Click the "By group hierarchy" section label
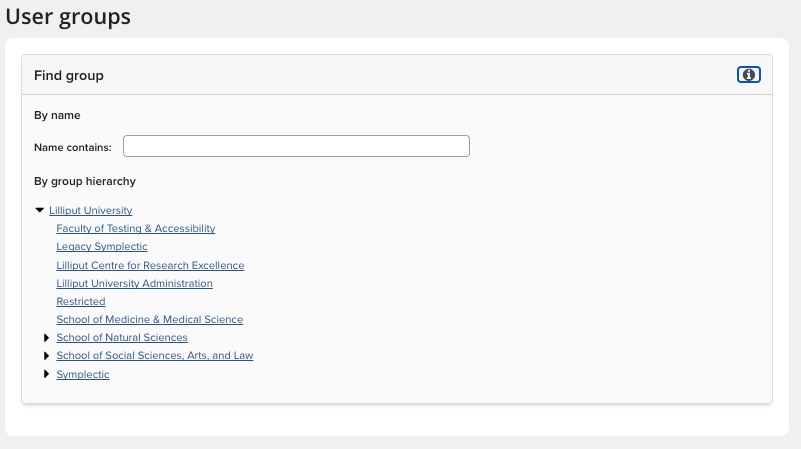 (85, 182)
